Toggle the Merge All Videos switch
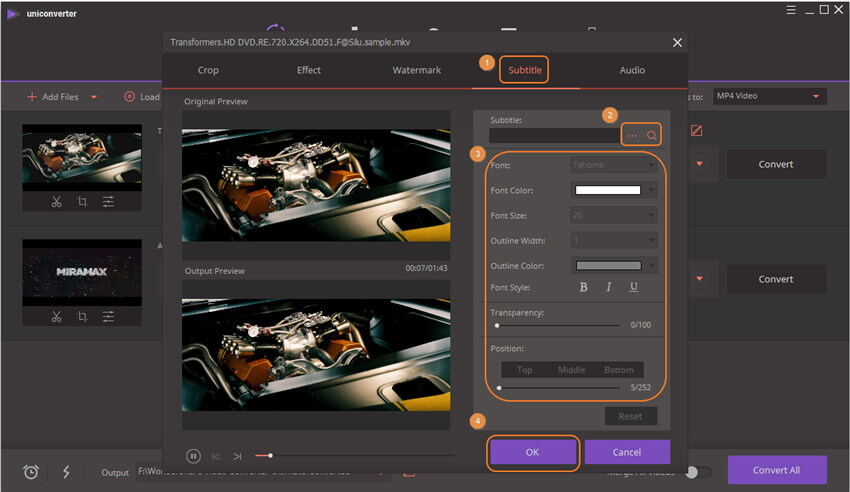This screenshot has width=850, height=492. 698,472
